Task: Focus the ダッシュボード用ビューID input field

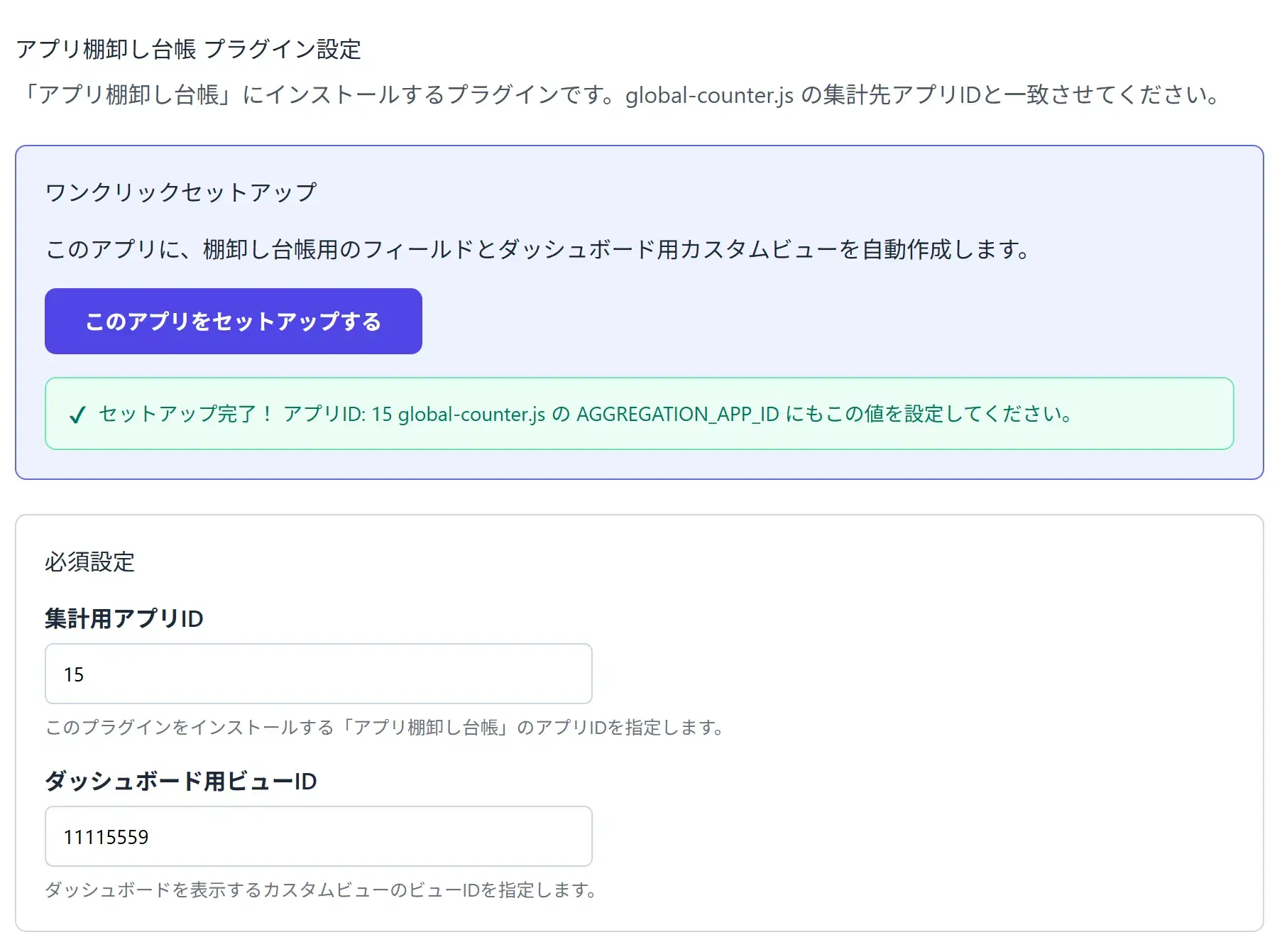Action: [x=318, y=836]
